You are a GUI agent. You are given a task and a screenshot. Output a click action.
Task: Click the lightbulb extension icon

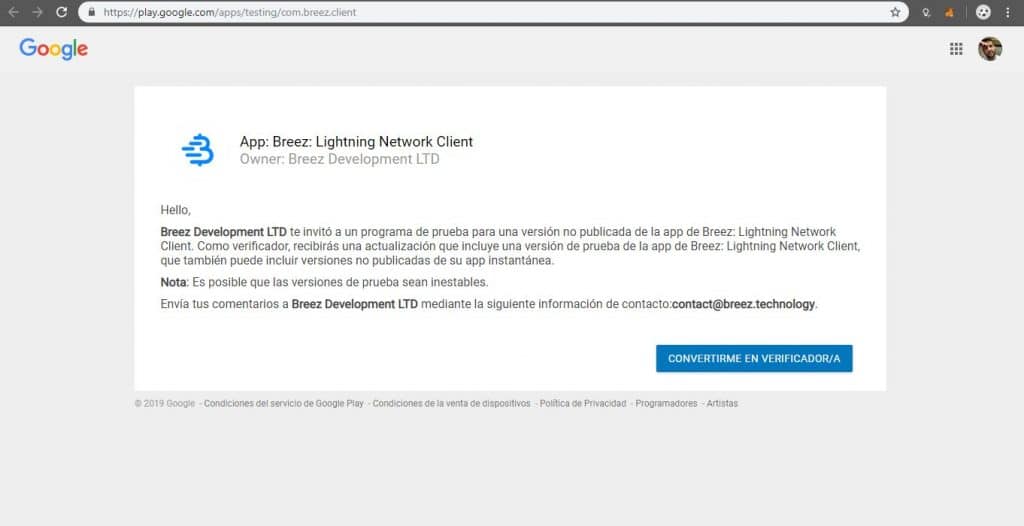click(926, 12)
